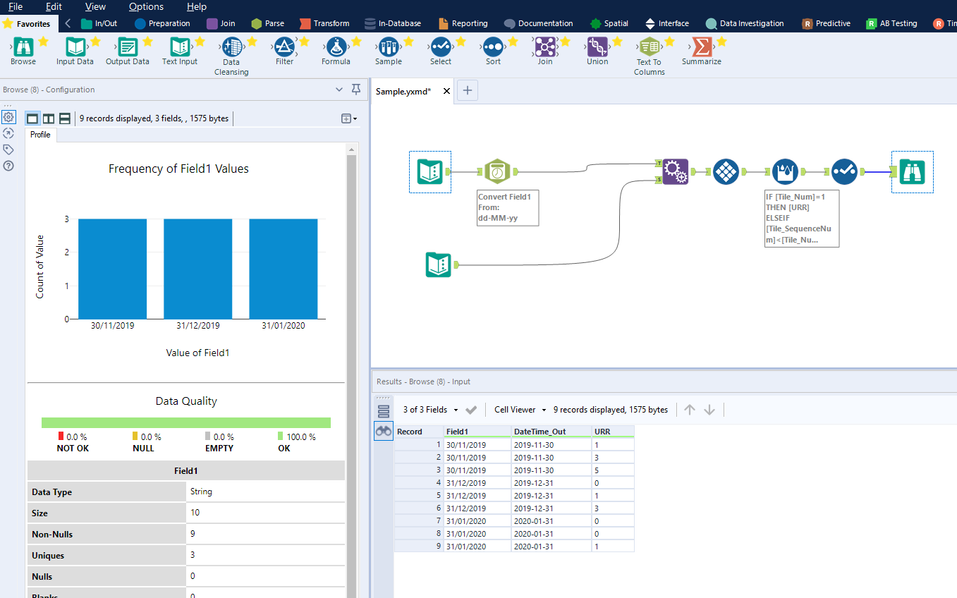Toggle the star next to Sort tool
The width and height of the screenshot is (957, 598).
click(514, 42)
